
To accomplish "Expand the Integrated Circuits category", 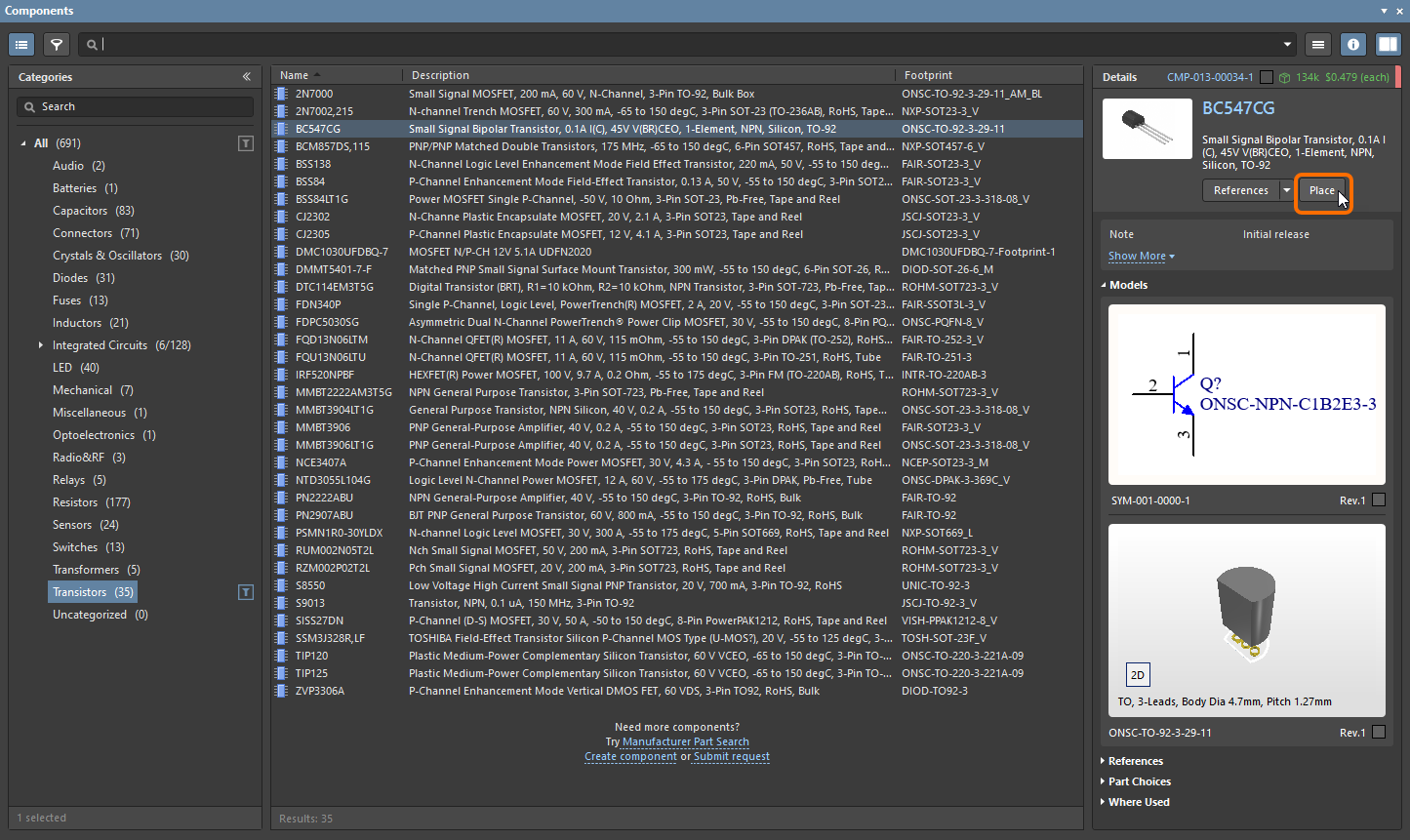I will (41, 345).
